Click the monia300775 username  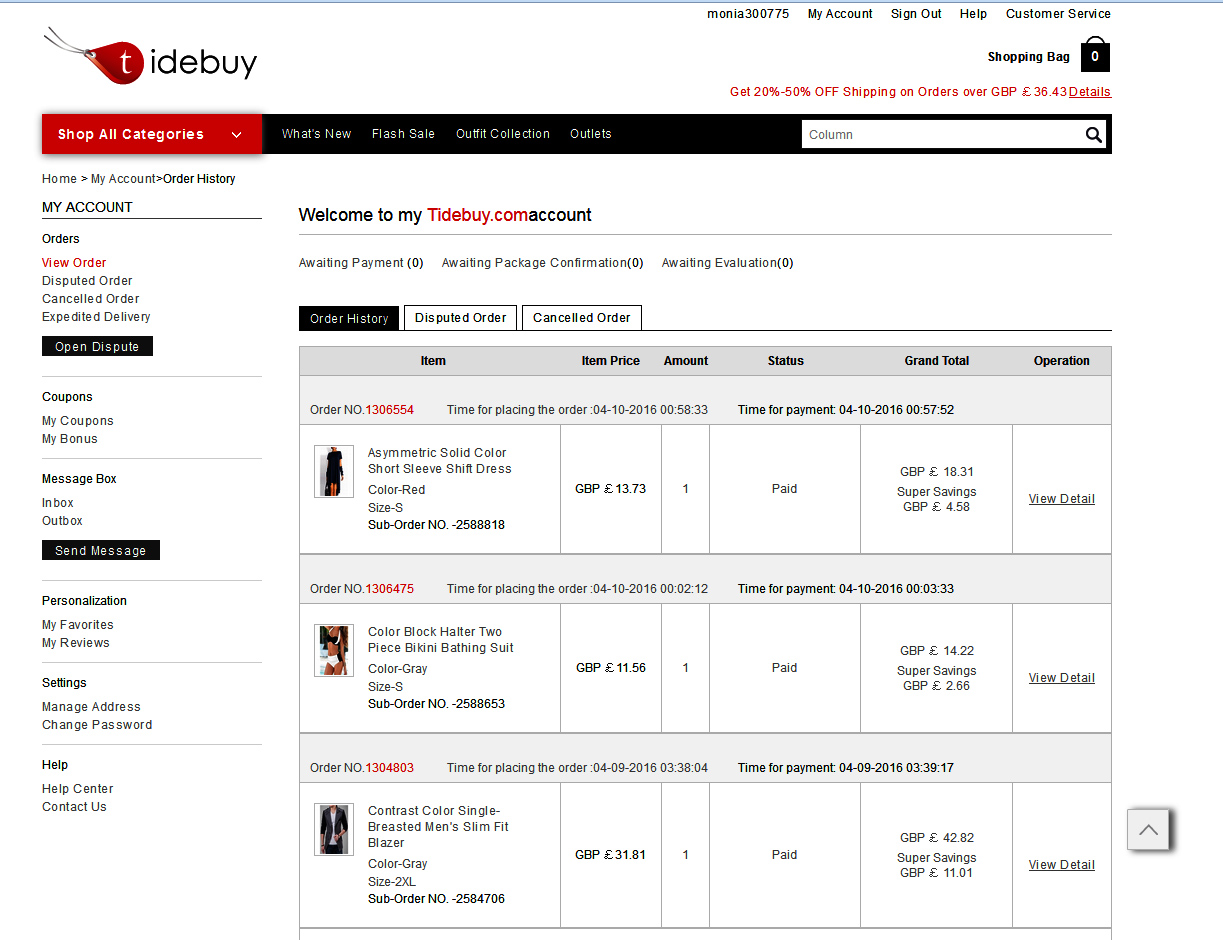(748, 14)
